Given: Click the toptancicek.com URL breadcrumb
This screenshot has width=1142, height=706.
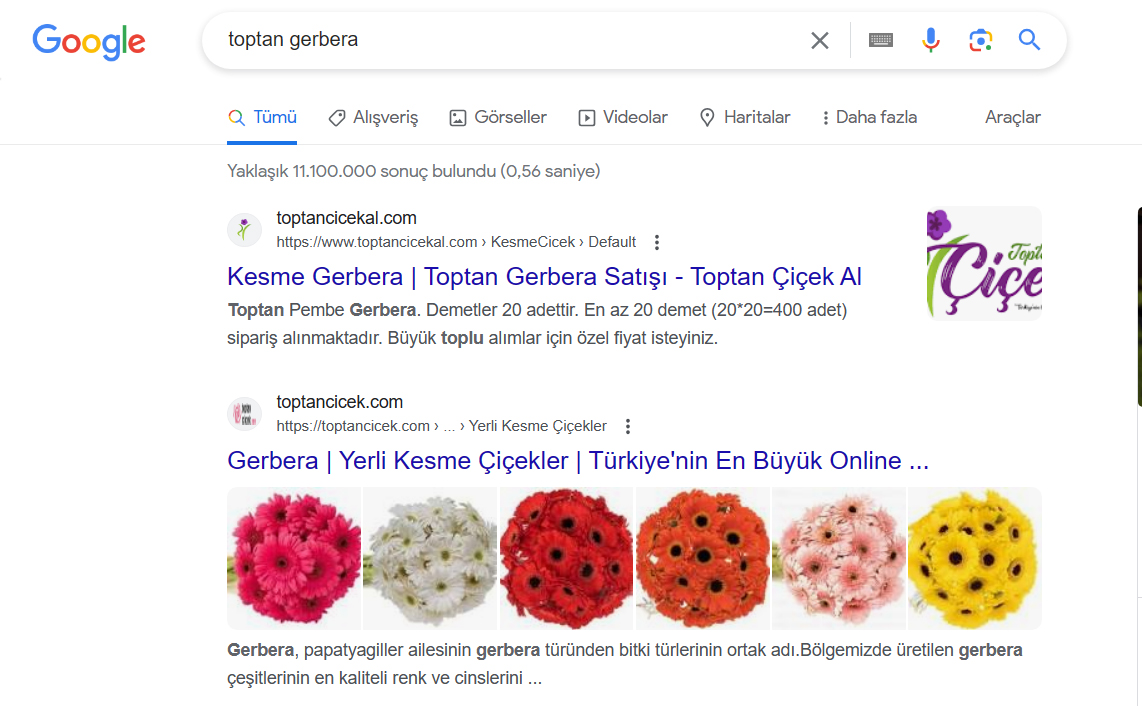Looking at the screenshot, I should (441, 427).
